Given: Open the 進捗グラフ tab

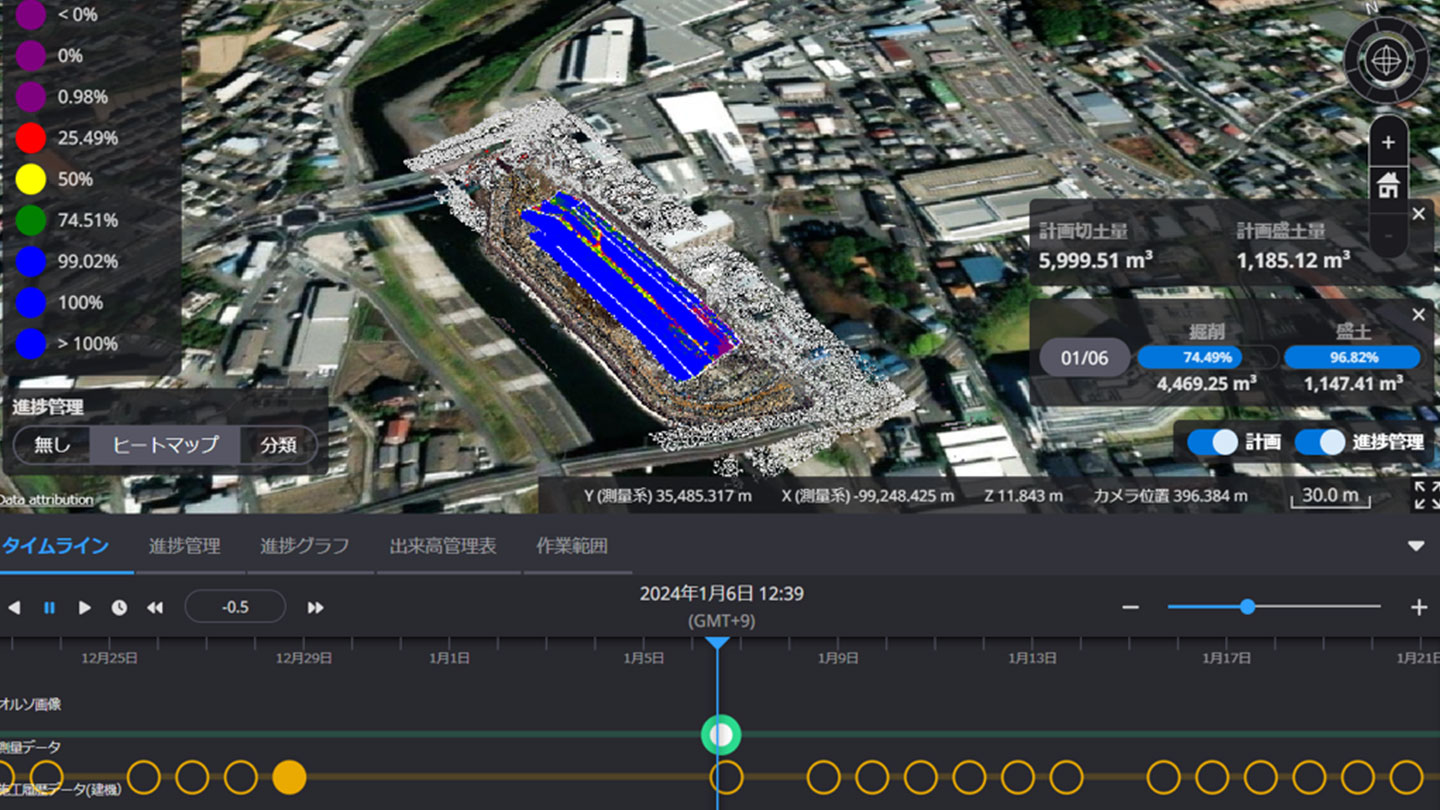Looking at the screenshot, I should [x=304, y=546].
